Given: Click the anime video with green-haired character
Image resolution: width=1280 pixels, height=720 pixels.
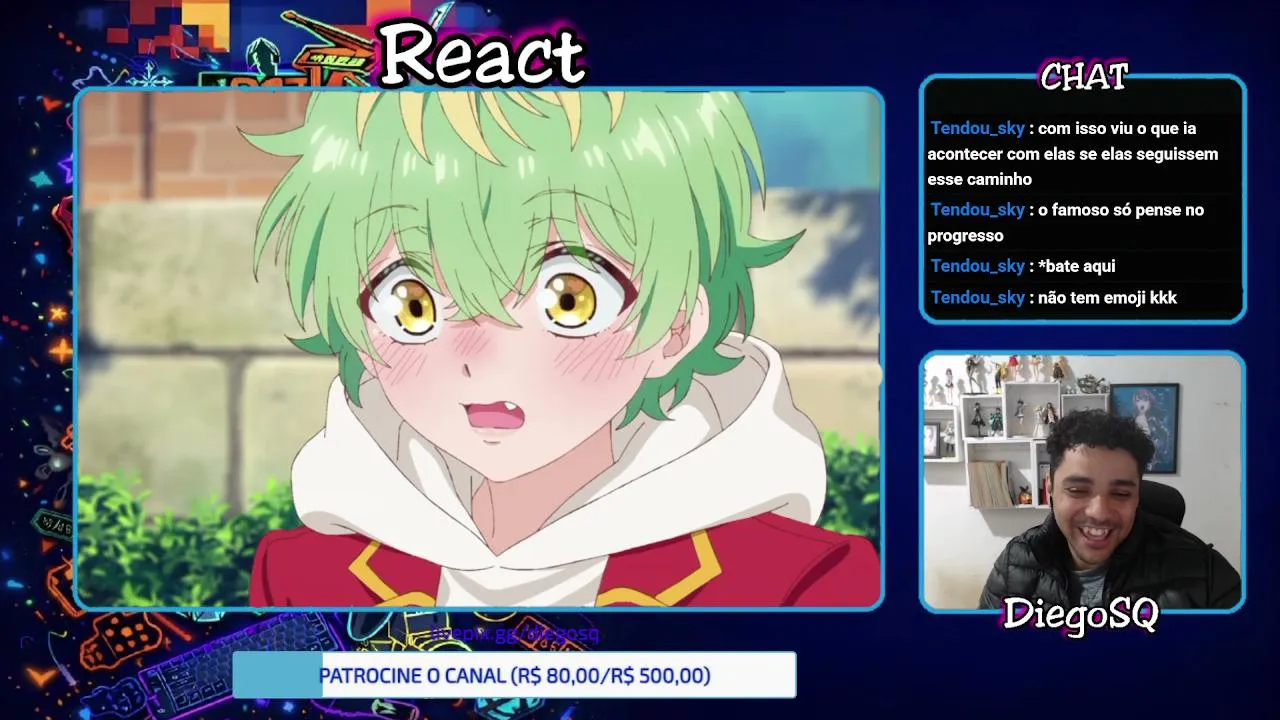Looking at the screenshot, I should pos(479,349).
